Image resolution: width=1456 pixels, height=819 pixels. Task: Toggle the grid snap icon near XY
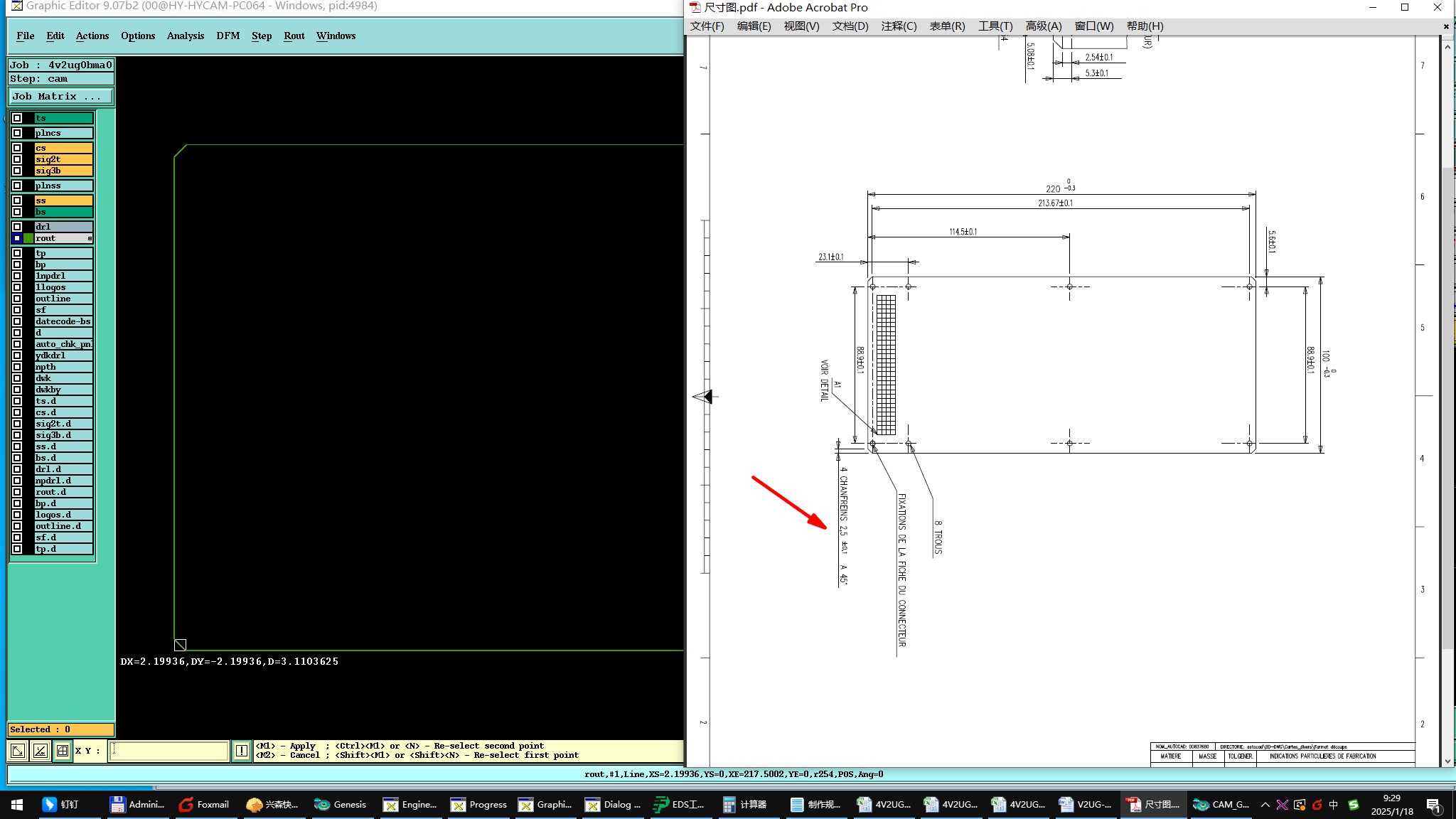tap(63, 750)
